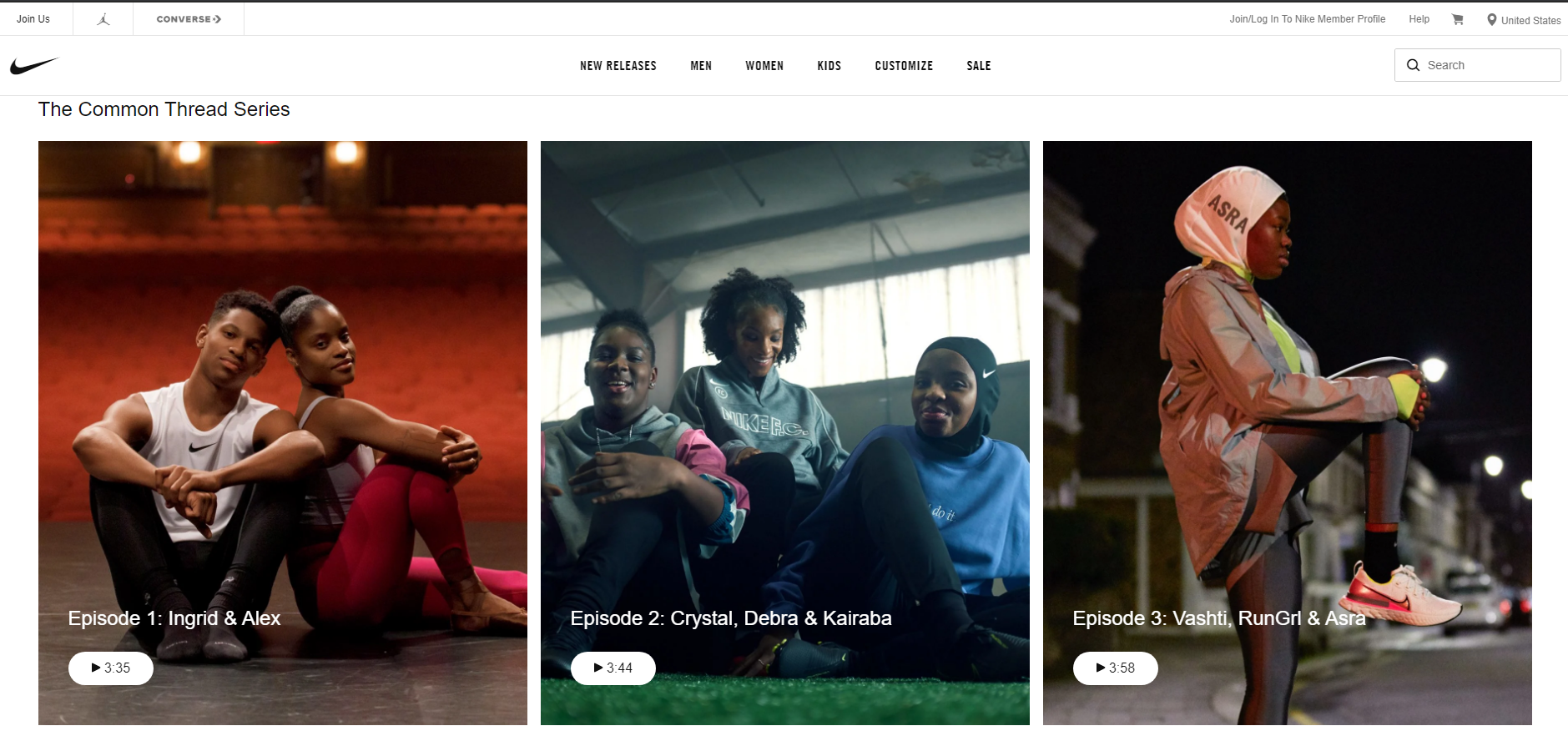
Task: Play Episode 1 video, 3:35
Action: tap(111, 668)
